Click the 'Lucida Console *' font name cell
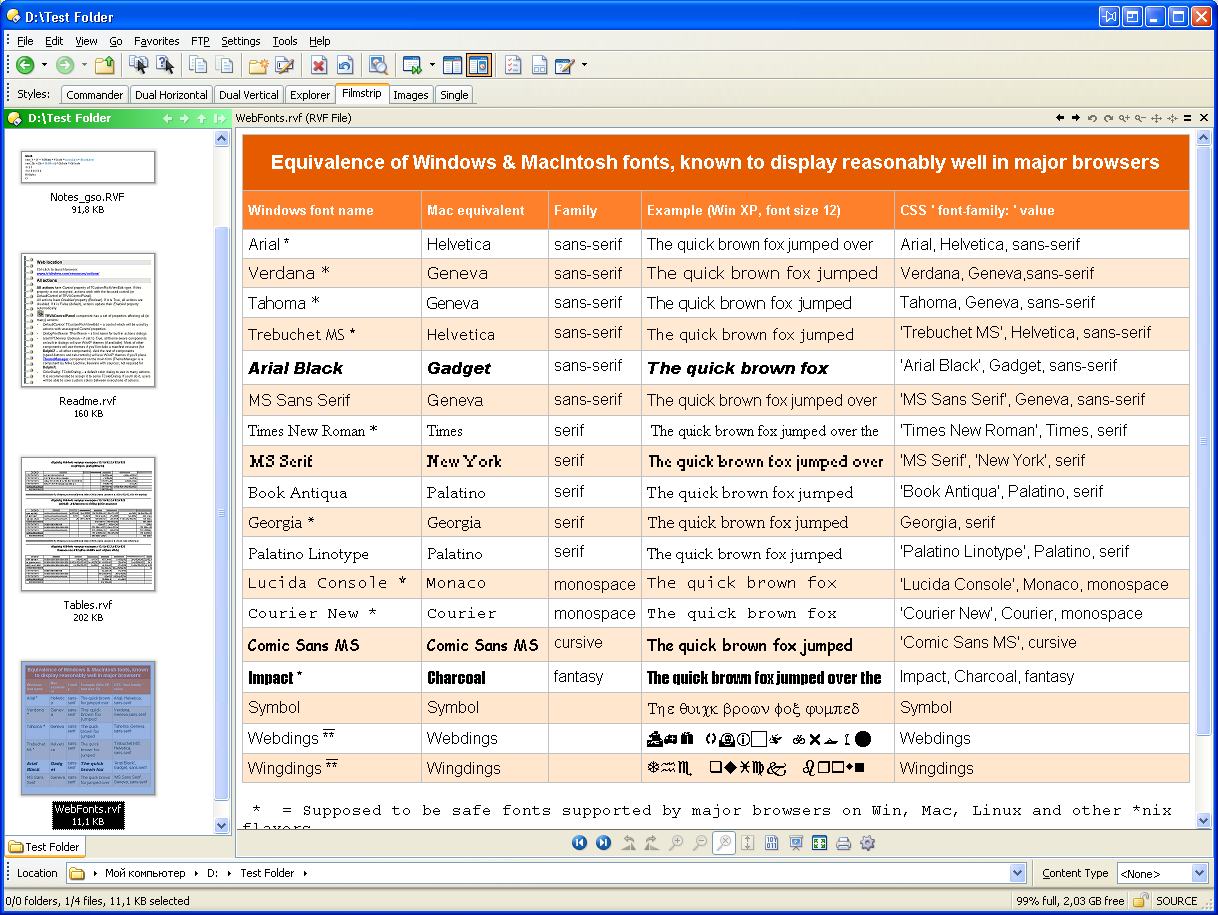This screenshot has width=1218, height=915. pos(332,583)
